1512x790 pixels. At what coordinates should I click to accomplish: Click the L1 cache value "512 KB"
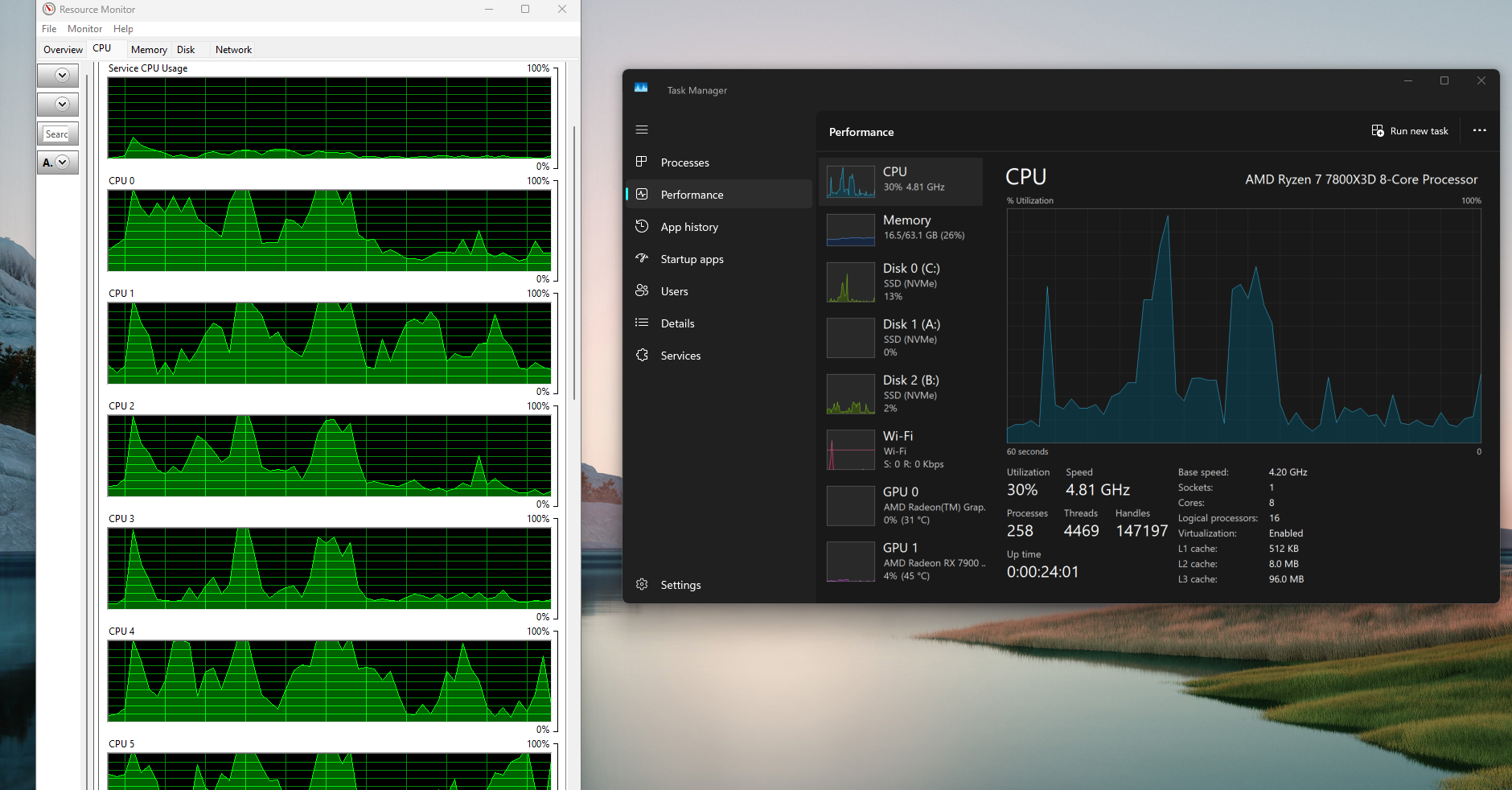(x=1284, y=549)
